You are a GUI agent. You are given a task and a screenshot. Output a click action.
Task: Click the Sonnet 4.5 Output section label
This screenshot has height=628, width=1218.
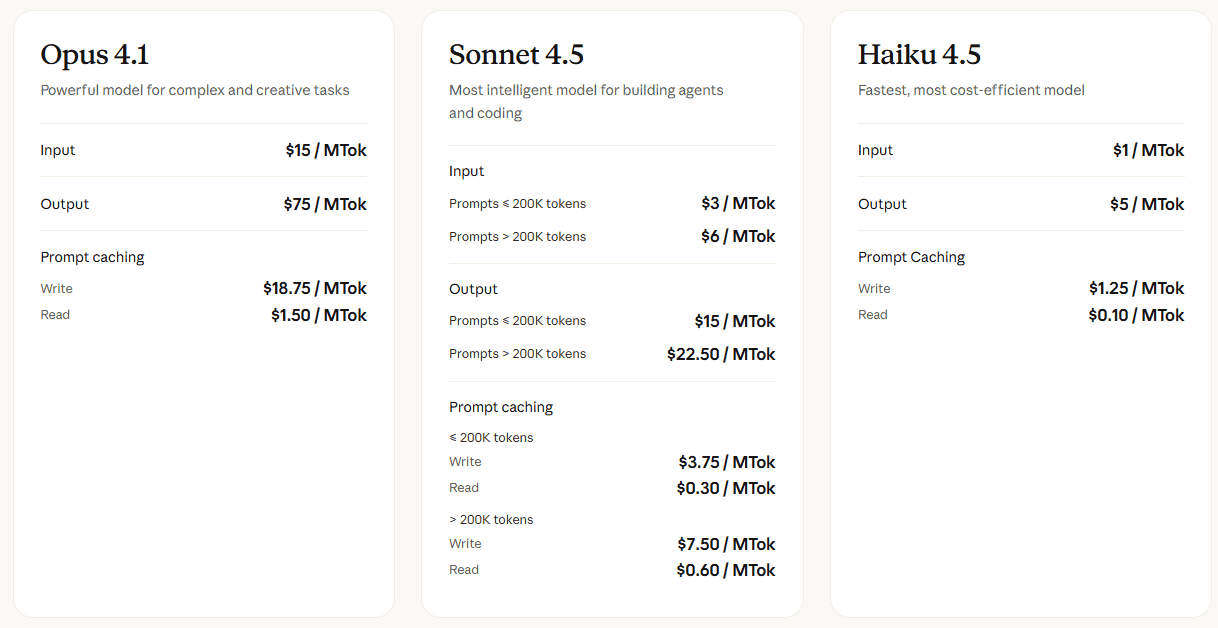473,289
